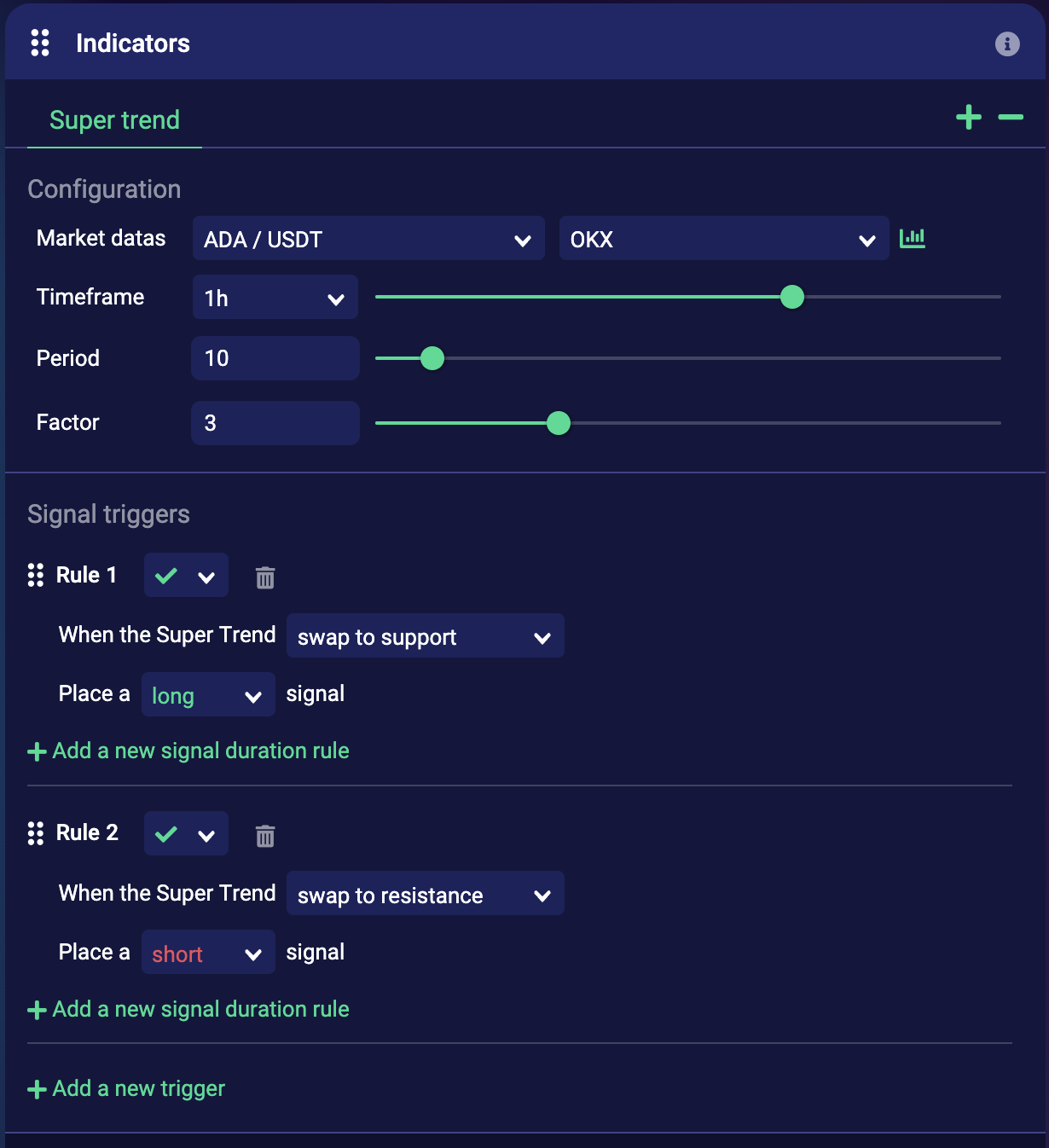This screenshot has height=1148, width=1049.
Task: Click the Indicators panel drag handle
Action: pyautogui.click(x=40, y=43)
